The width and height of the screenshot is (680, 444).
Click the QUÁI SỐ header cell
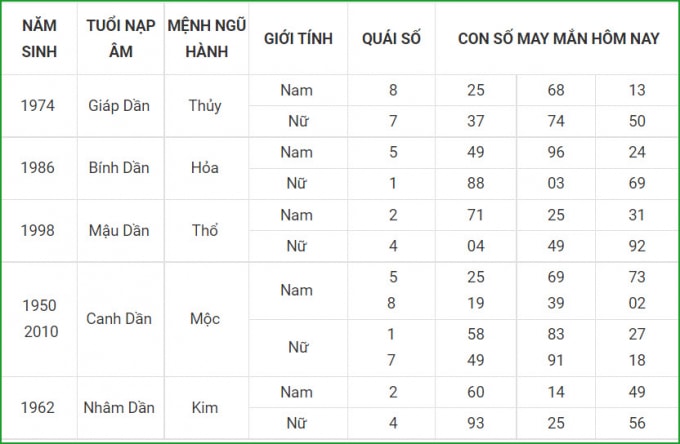click(x=391, y=39)
